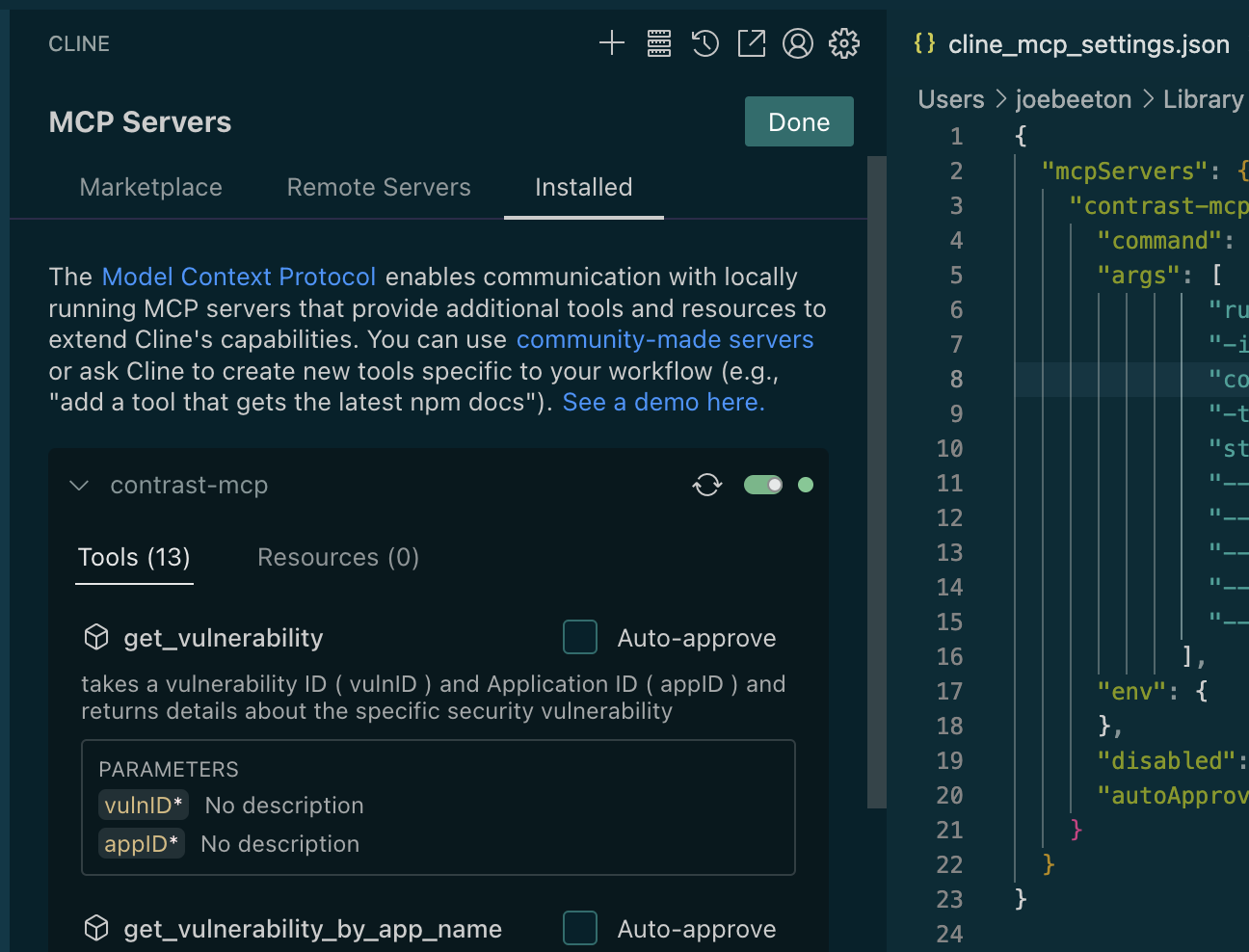Image resolution: width=1249 pixels, height=952 pixels.
Task: Click the CLINE panel title
Action: coord(79,43)
